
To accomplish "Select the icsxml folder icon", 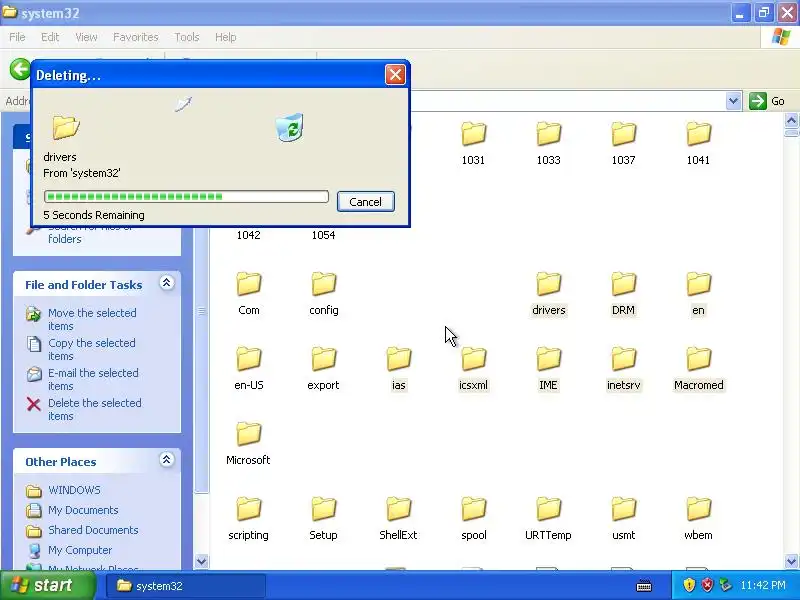I will point(473,359).
